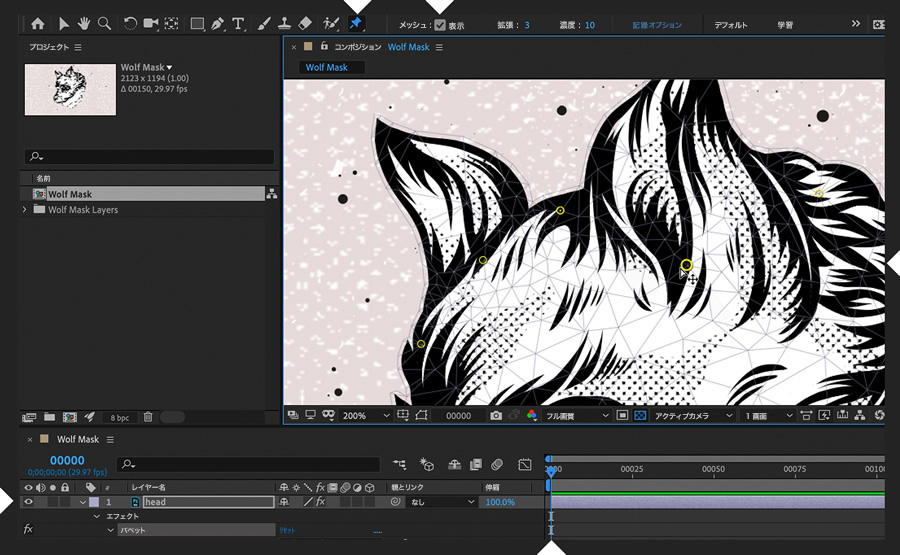This screenshot has height=555, width=900.
Task: Click the Home icon in toolbar
Action: [38, 23]
